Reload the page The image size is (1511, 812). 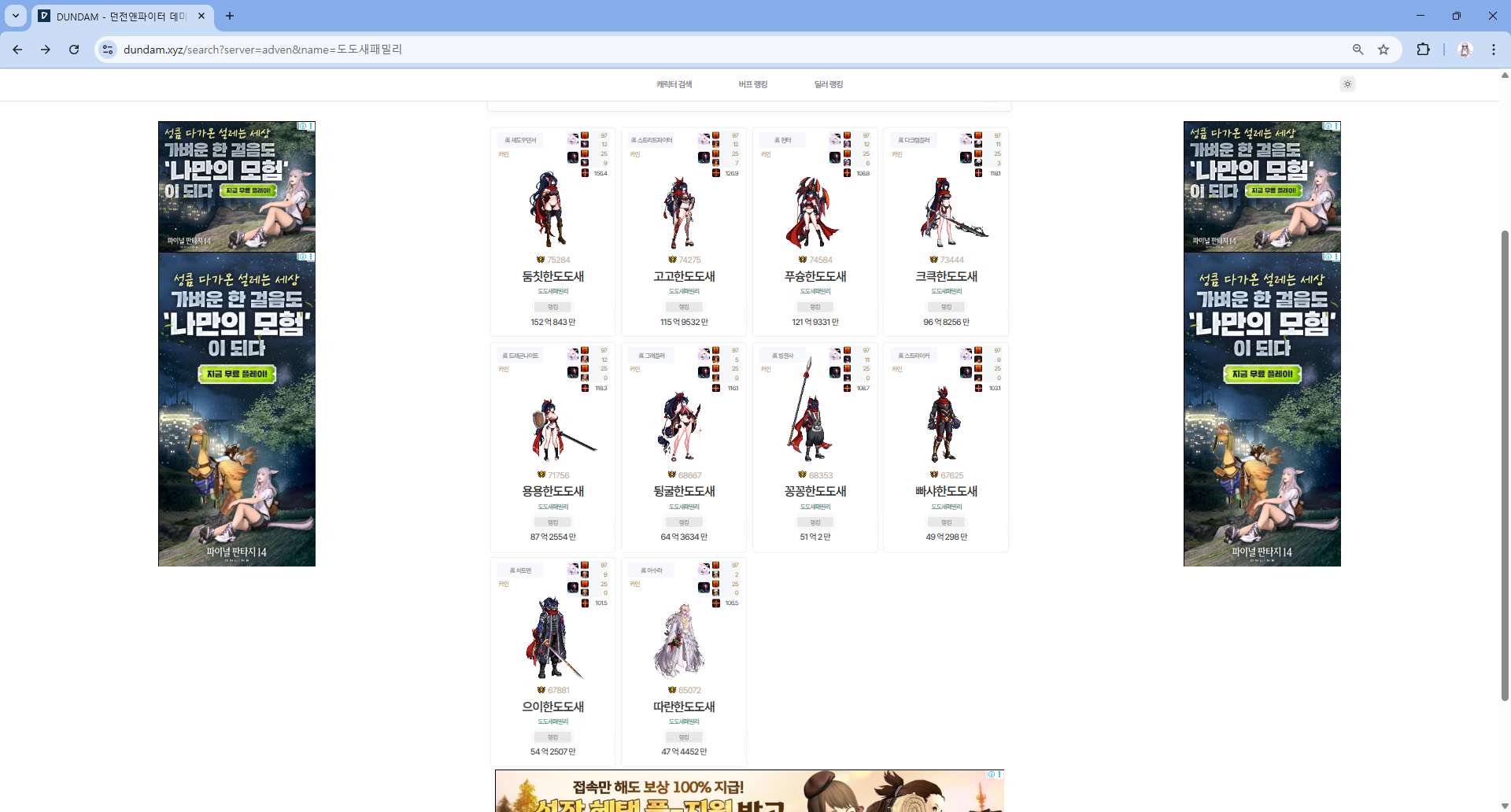(74, 50)
